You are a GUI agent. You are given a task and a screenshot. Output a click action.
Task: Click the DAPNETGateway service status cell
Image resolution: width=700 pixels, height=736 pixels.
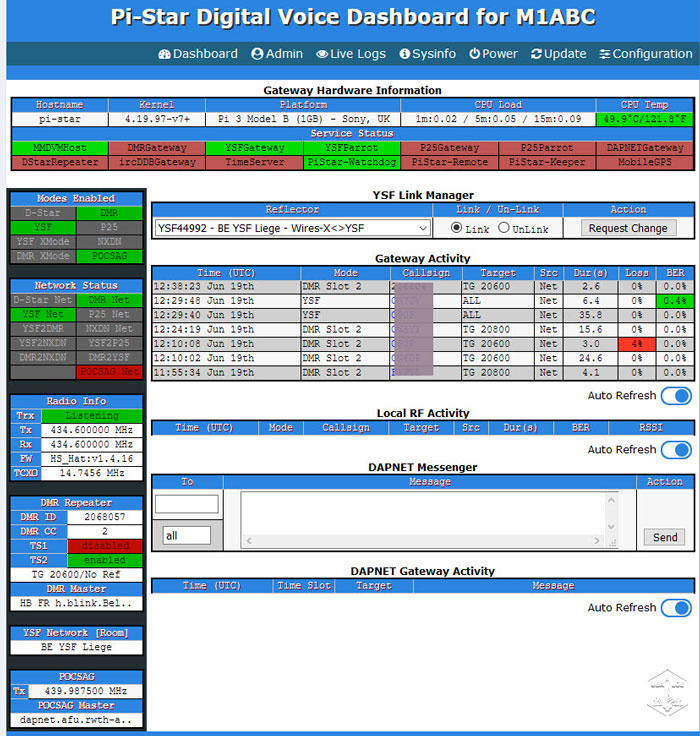(645, 148)
